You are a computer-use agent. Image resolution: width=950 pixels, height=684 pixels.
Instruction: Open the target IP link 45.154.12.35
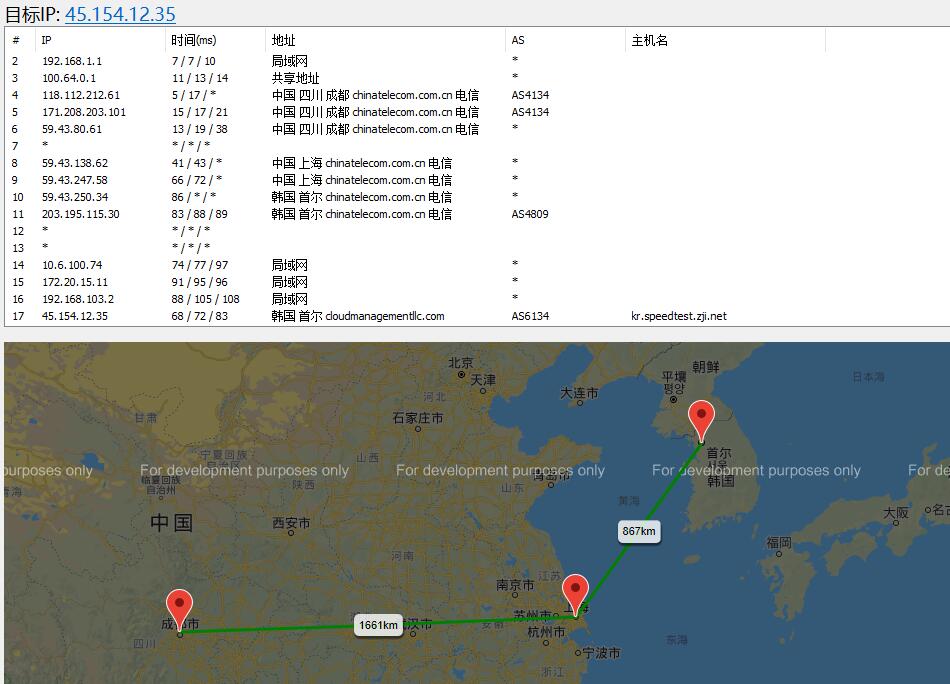pyautogui.click(x=120, y=13)
